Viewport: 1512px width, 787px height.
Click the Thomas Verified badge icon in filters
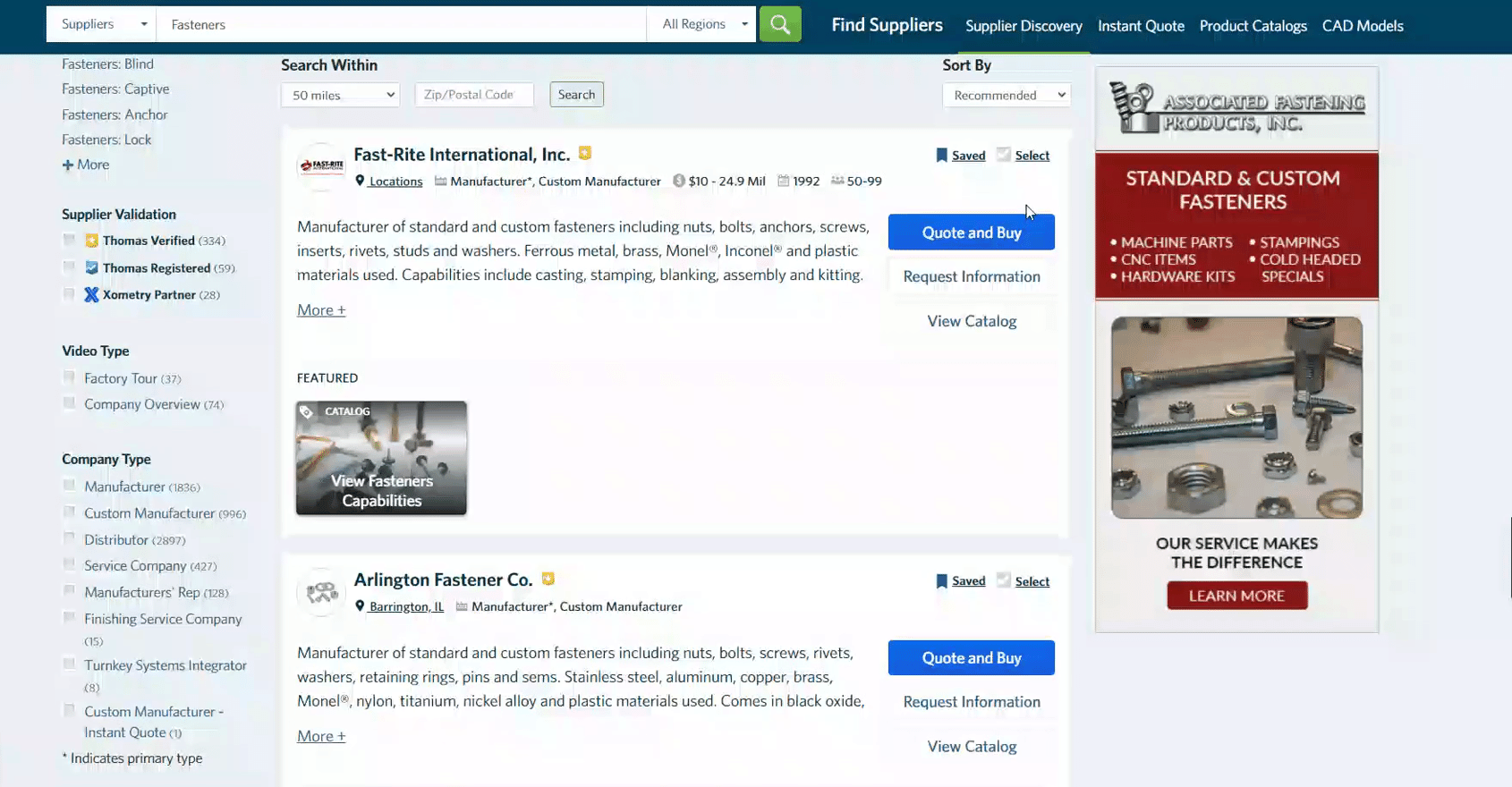click(91, 241)
